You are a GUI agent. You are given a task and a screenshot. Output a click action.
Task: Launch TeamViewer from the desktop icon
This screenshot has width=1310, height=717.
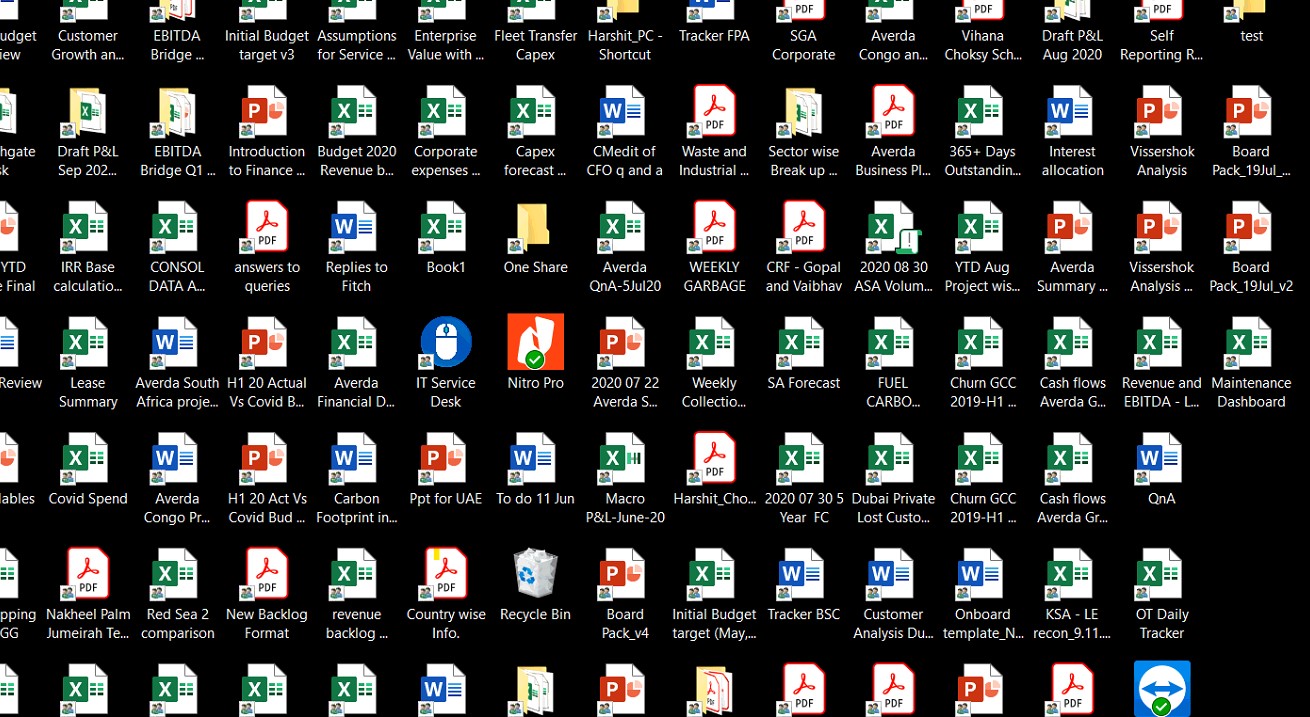click(1161, 688)
